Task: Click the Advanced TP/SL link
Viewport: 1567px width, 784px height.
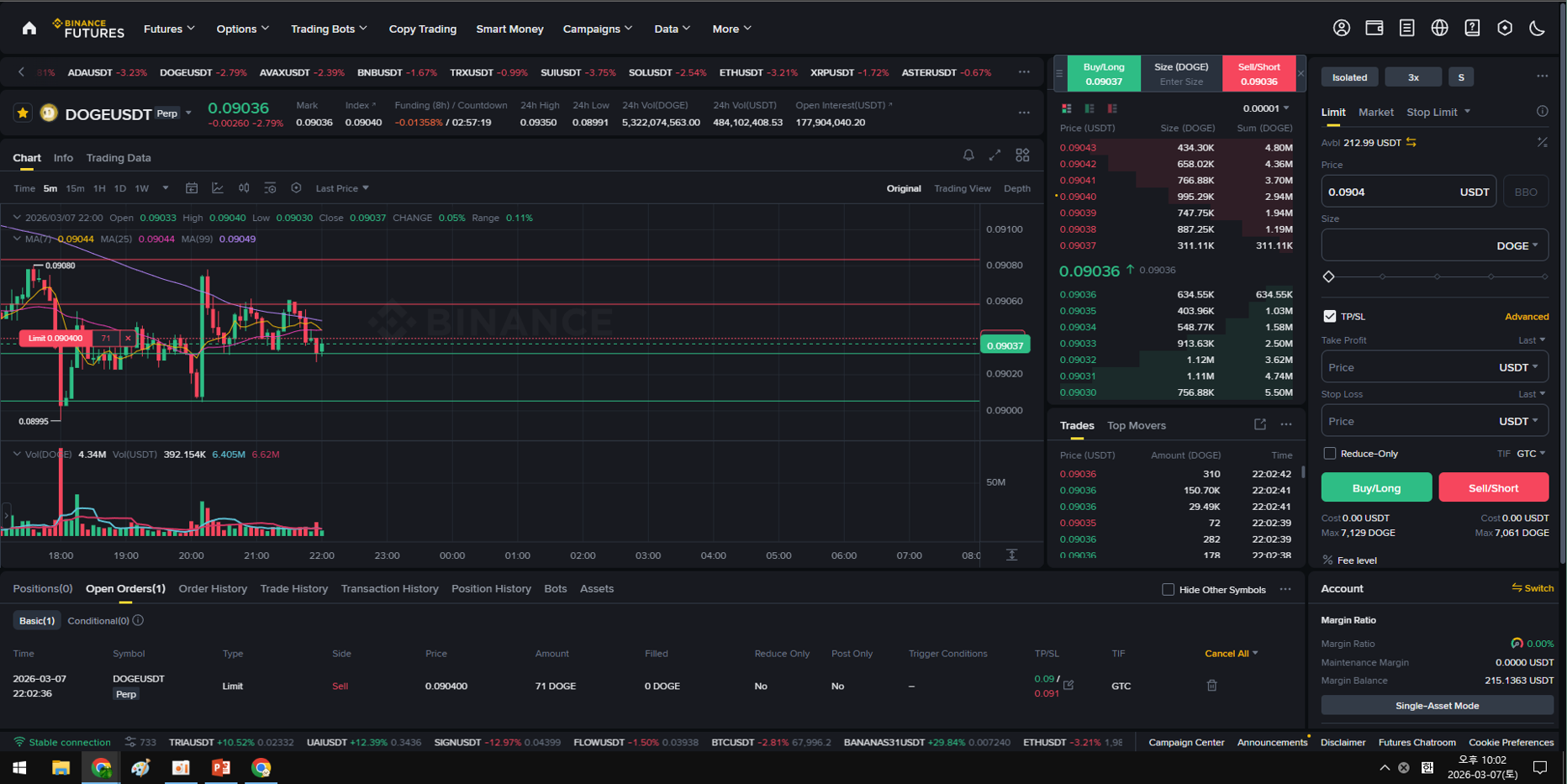Action: [1527, 317]
